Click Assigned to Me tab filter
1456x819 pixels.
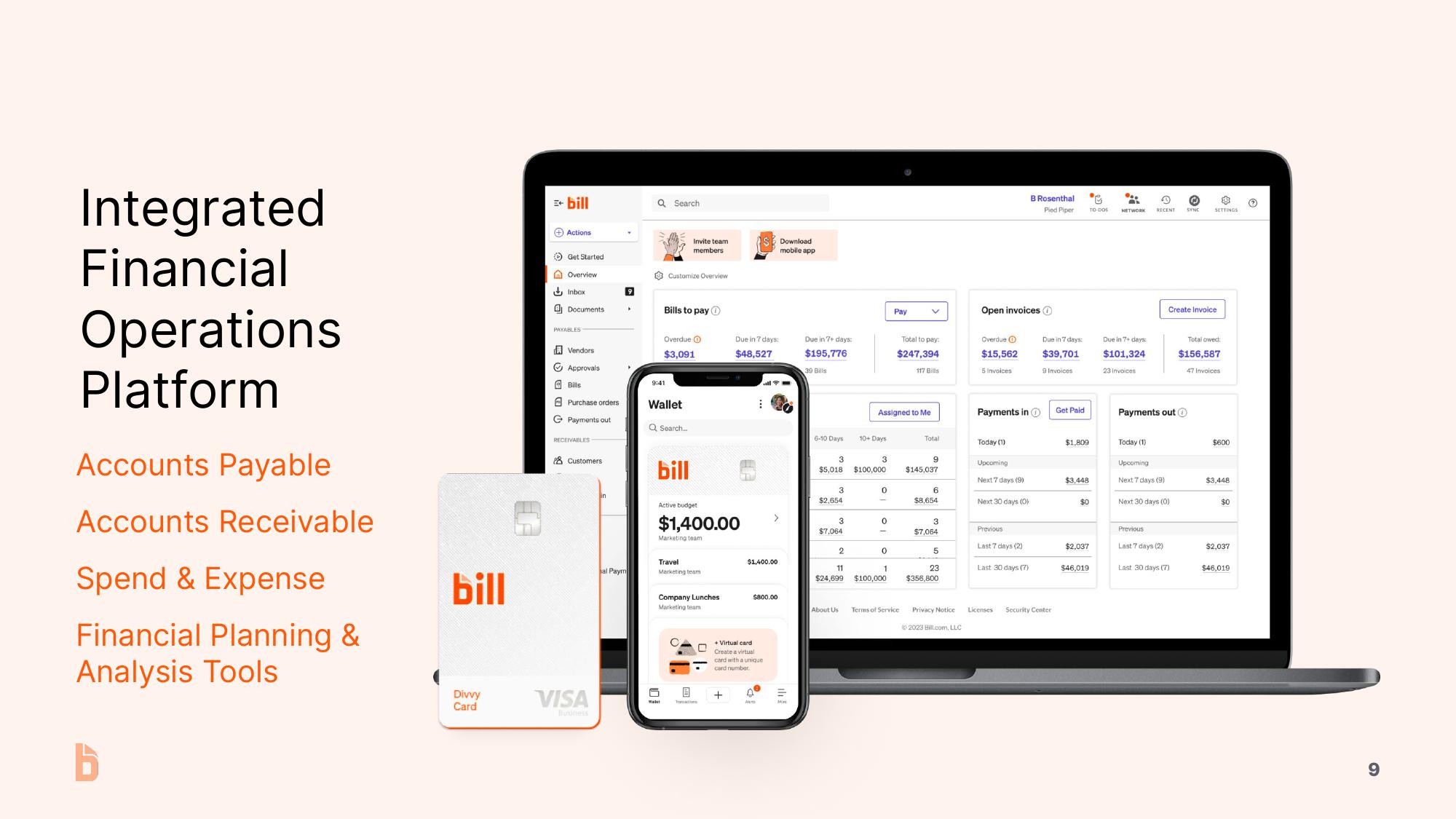[903, 411]
